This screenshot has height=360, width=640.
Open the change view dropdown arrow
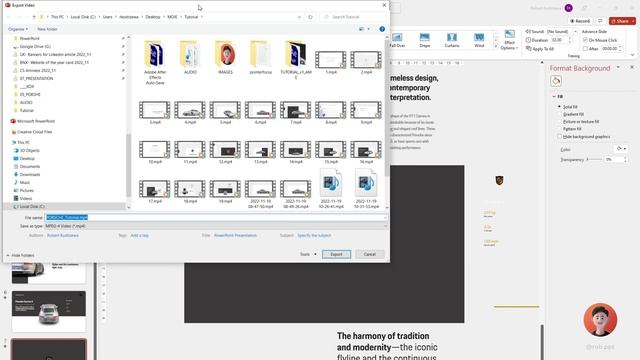[x=369, y=29]
